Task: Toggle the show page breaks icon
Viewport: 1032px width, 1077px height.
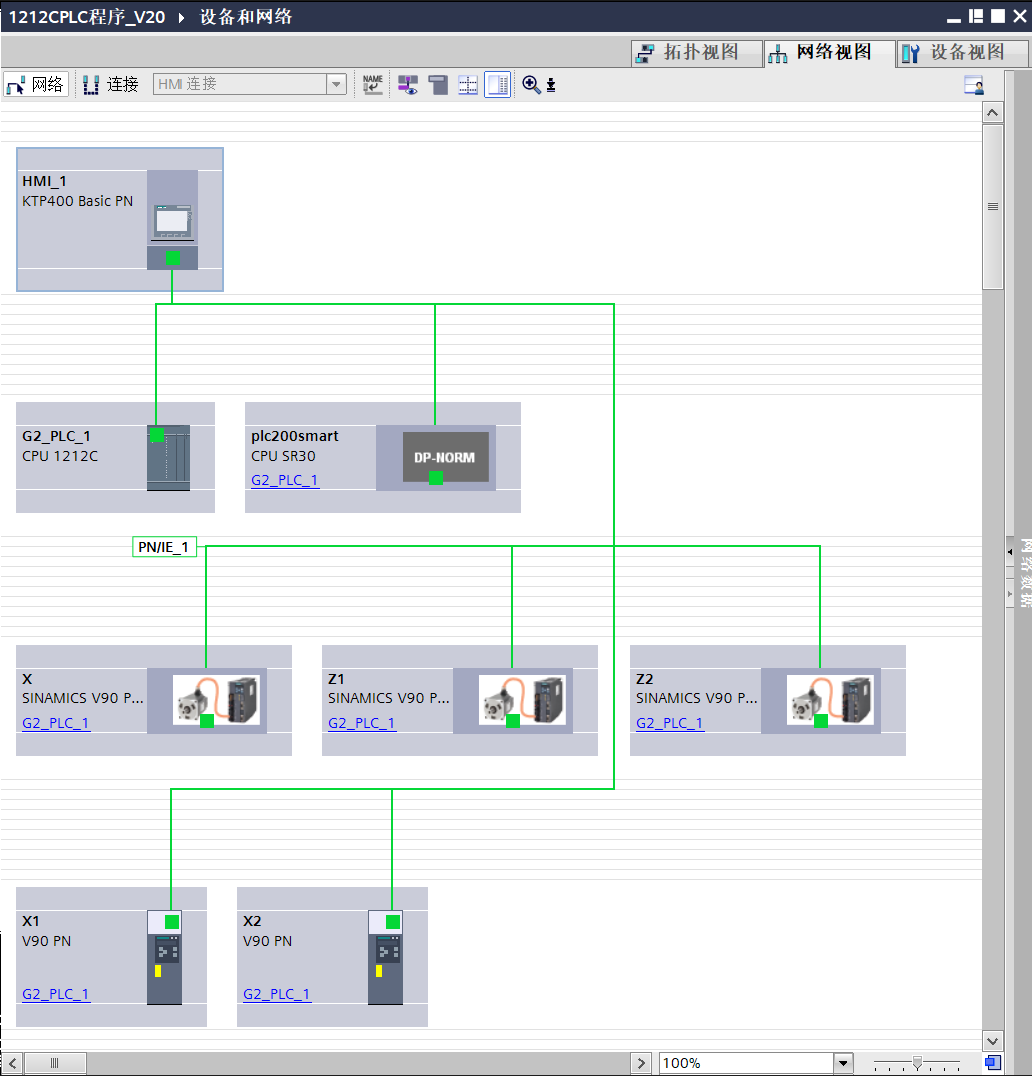Action: coord(468,85)
